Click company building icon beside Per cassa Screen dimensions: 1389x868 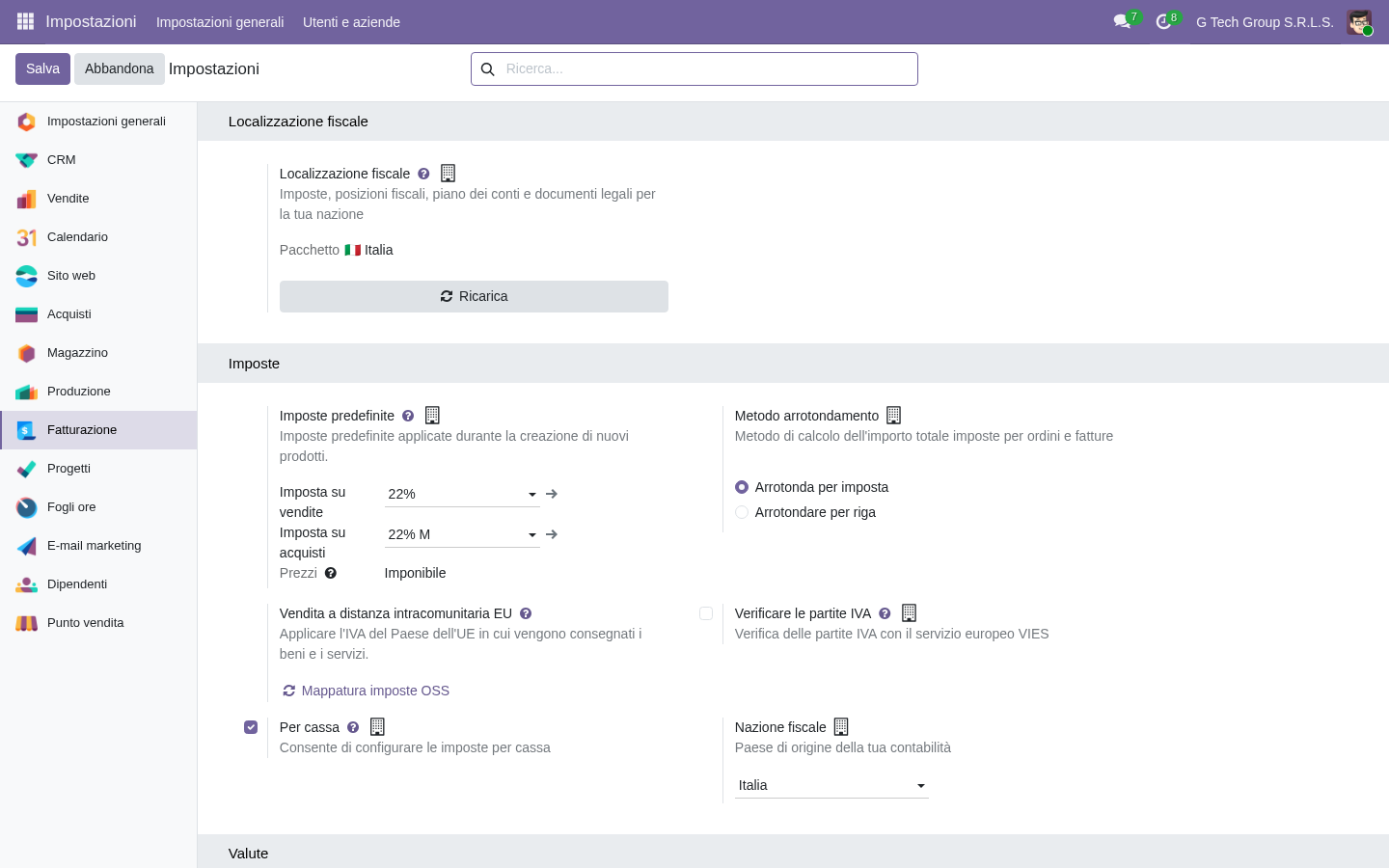(377, 727)
